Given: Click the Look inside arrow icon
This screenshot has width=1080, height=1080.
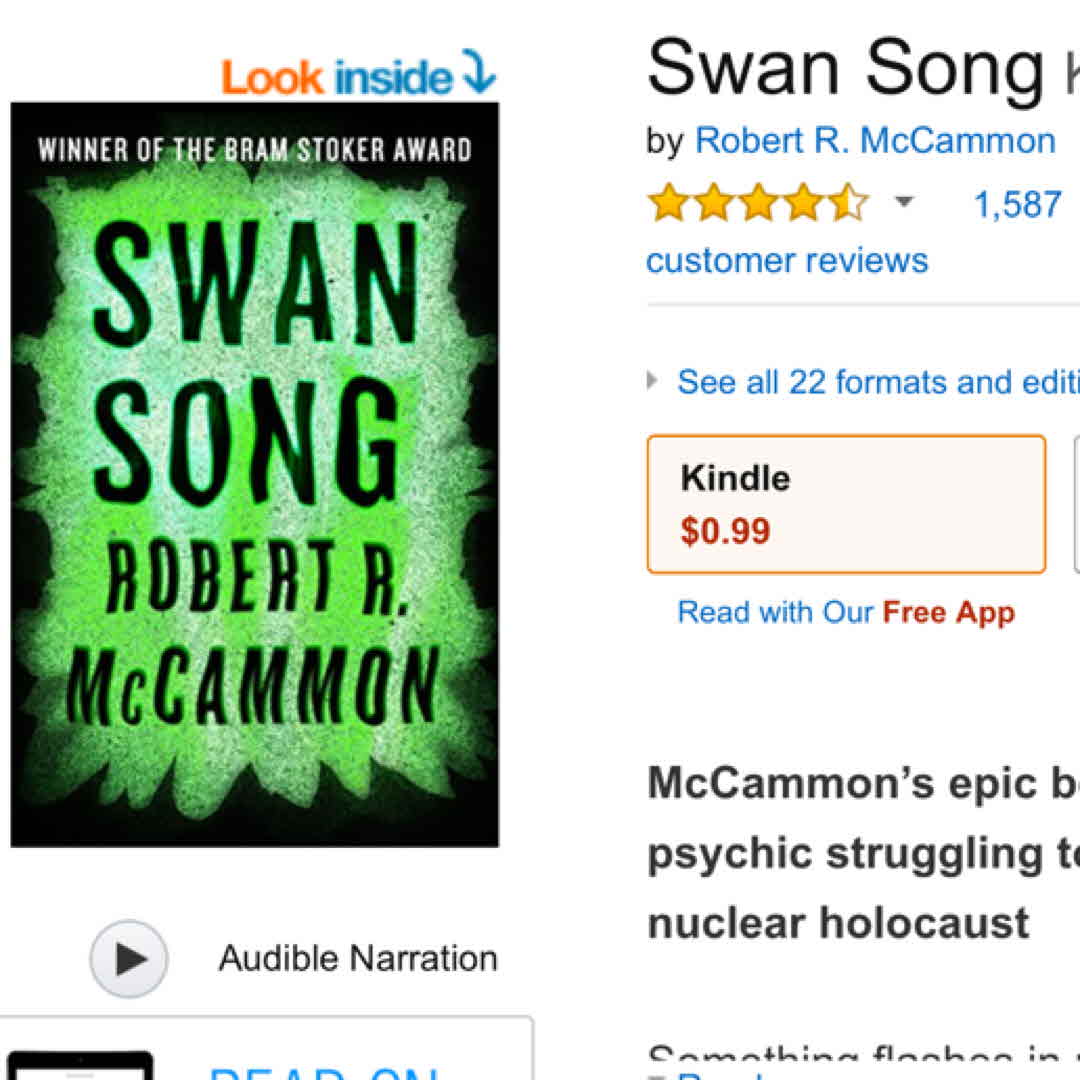Looking at the screenshot, I should coord(478,72).
